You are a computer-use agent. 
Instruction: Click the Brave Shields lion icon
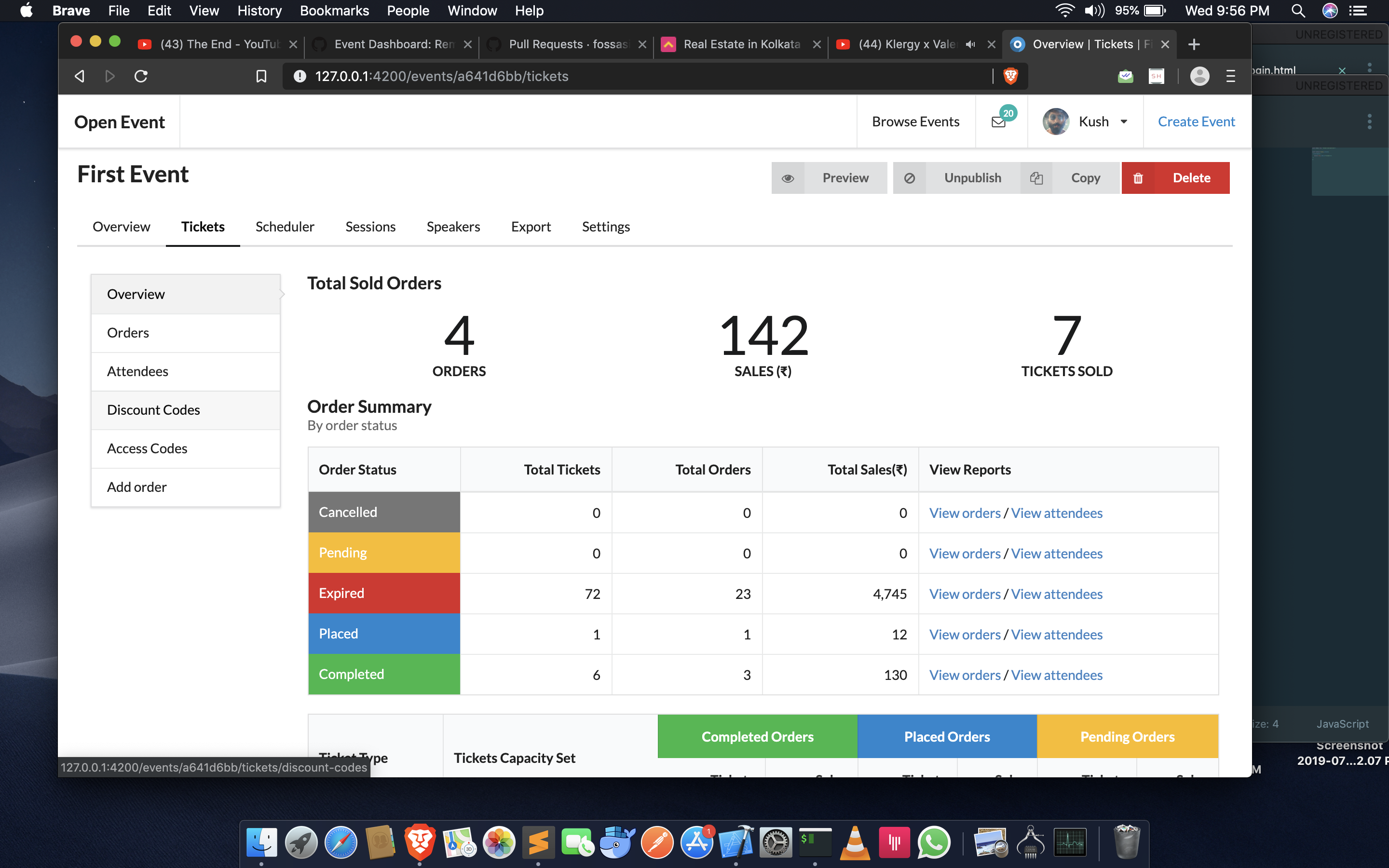pos(1011,76)
